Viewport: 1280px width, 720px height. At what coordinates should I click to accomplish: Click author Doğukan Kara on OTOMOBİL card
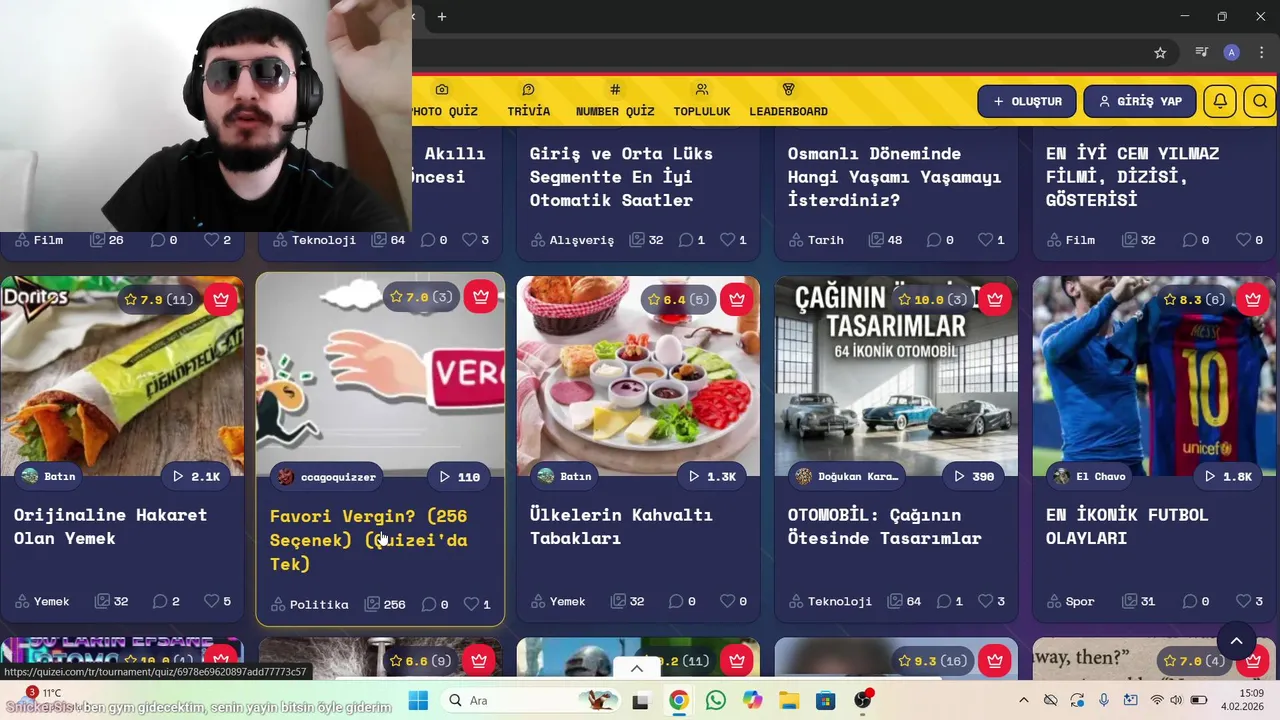pyautogui.click(x=848, y=476)
